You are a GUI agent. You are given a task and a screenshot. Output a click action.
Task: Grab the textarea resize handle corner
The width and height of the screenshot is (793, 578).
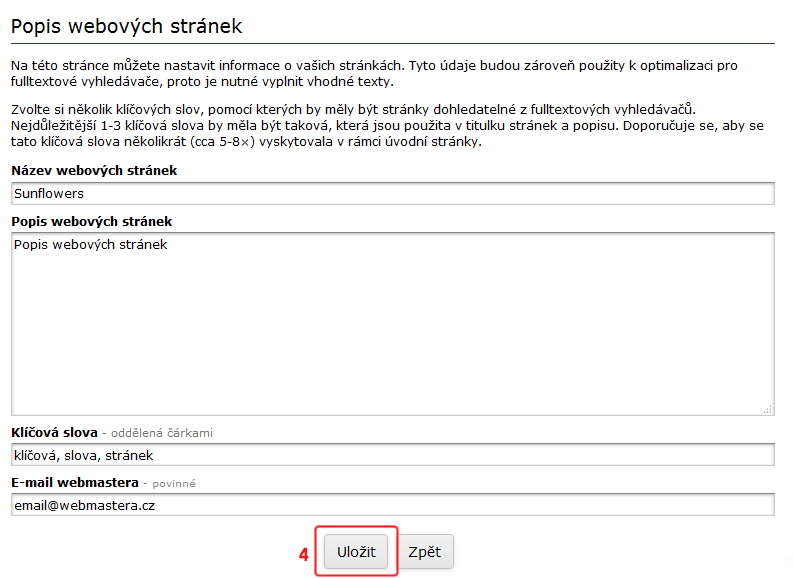click(768, 409)
